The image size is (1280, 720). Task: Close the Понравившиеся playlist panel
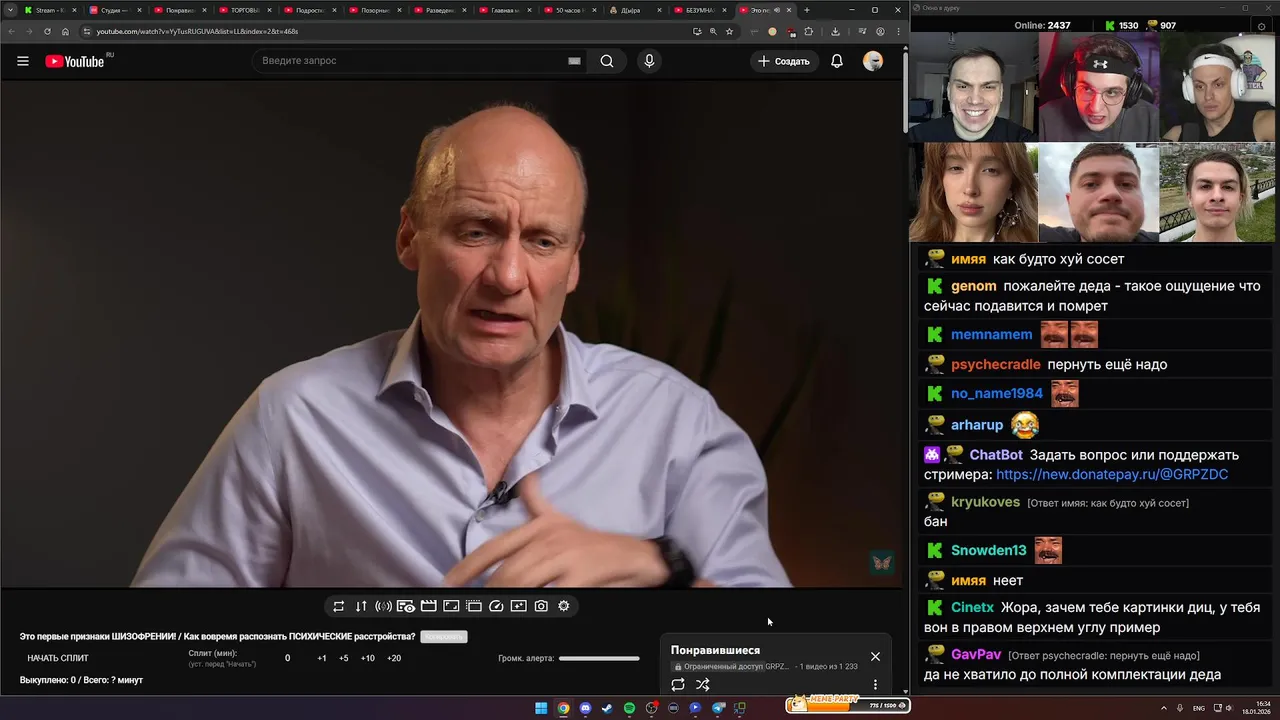pos(875,657)
